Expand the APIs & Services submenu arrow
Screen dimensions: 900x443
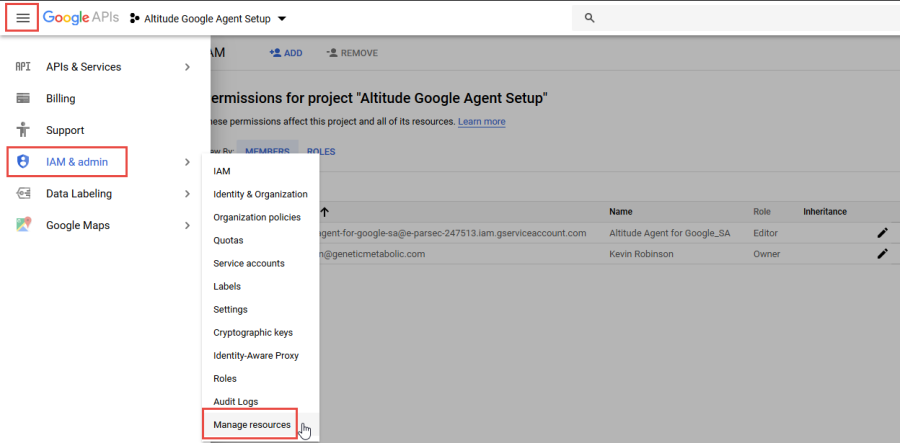coord(187,67)
